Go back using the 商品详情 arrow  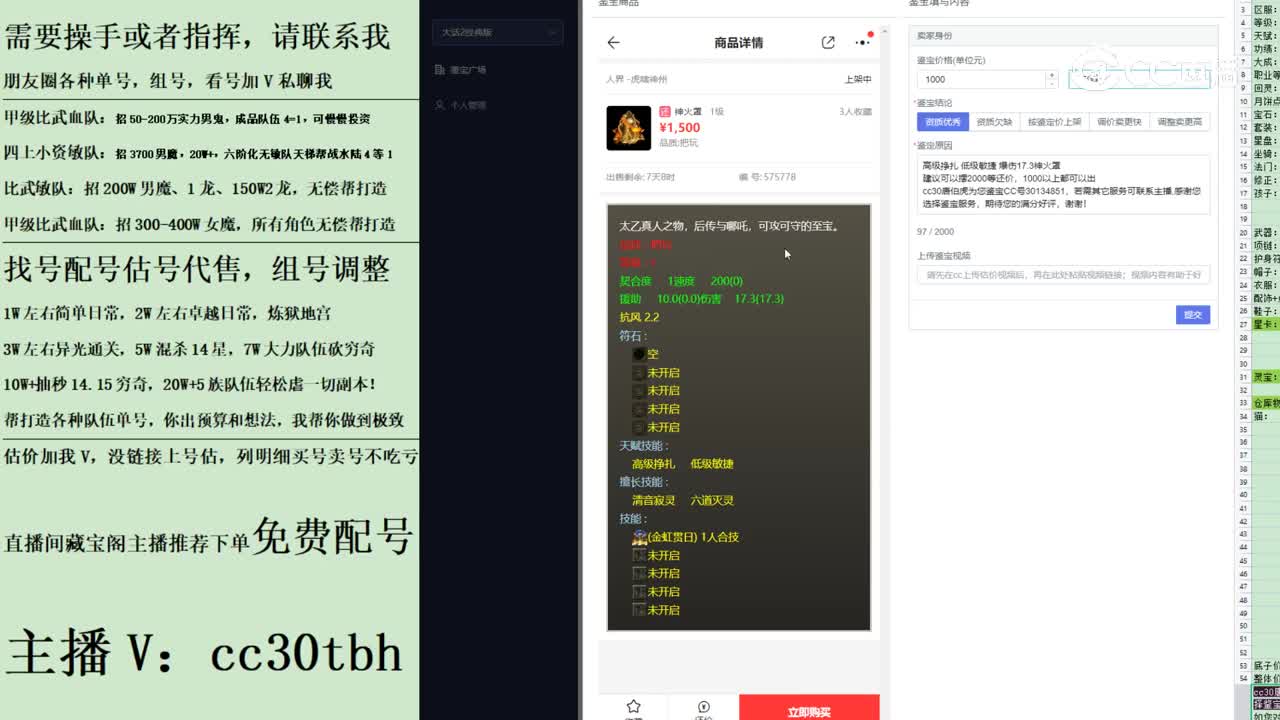point(613,42)
